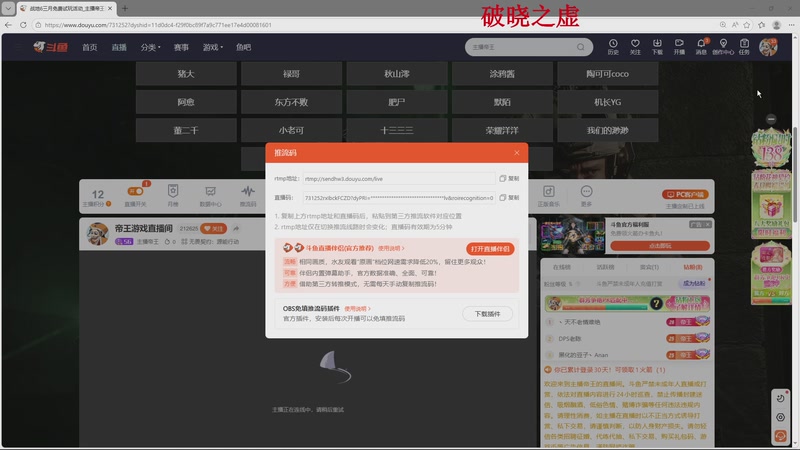Open the 138 floating promo badge
Image resolution: width=800 pixels, height=450 pixels.
point(771,149)
